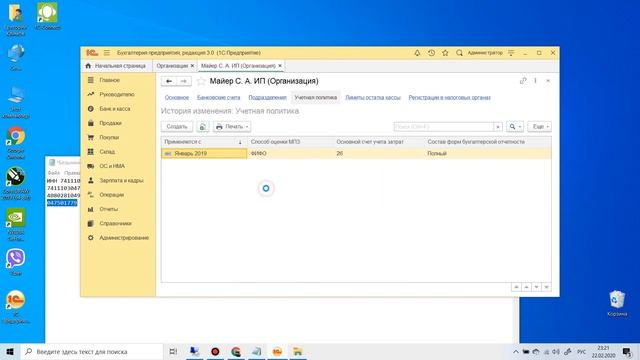Open the form's vertical dots menu
This screenshot has height=360, width=640.
coord(536,81)
